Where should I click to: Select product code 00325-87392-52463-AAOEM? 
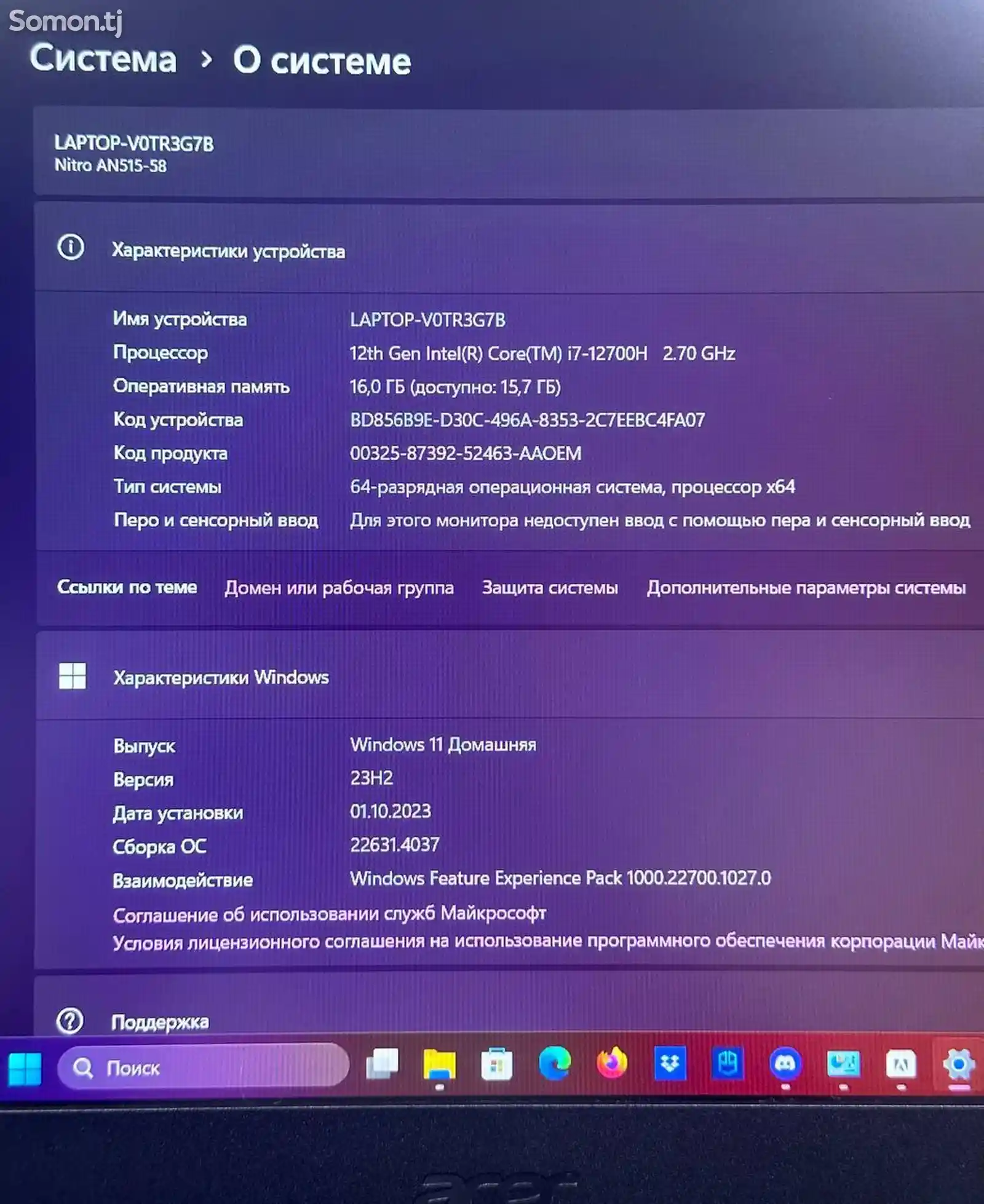tap(466, 453)
